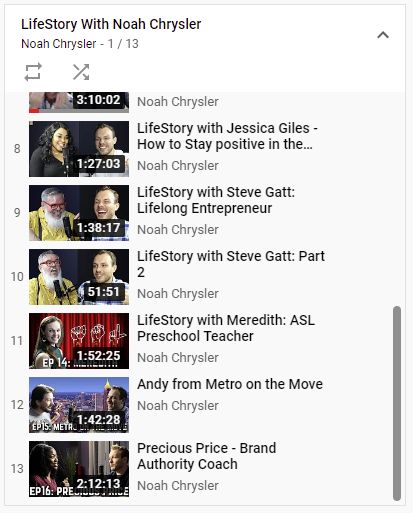Play the Meredith ASL Preschool Teacher thumbnail

(x=79, y=341)
